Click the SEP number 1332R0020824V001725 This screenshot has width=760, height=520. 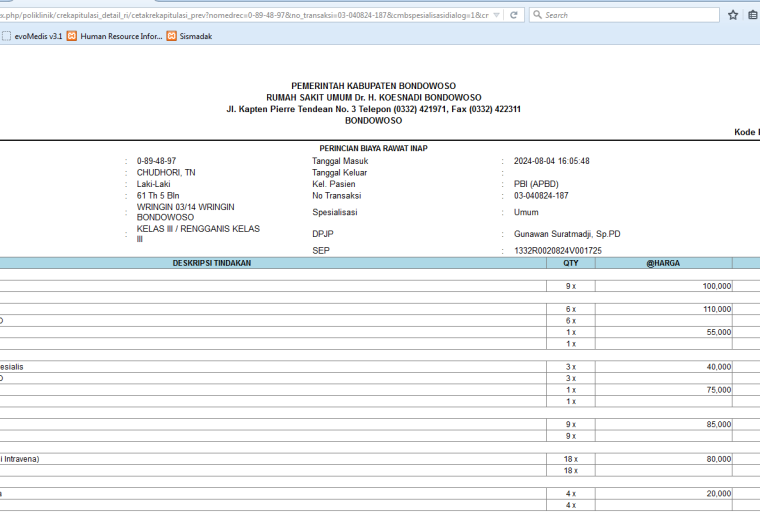[x=558, y=251]
